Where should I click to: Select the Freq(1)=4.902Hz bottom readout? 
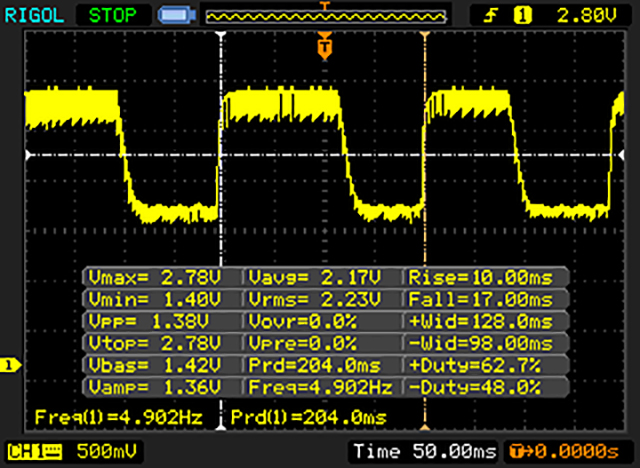tap(119, 417)
